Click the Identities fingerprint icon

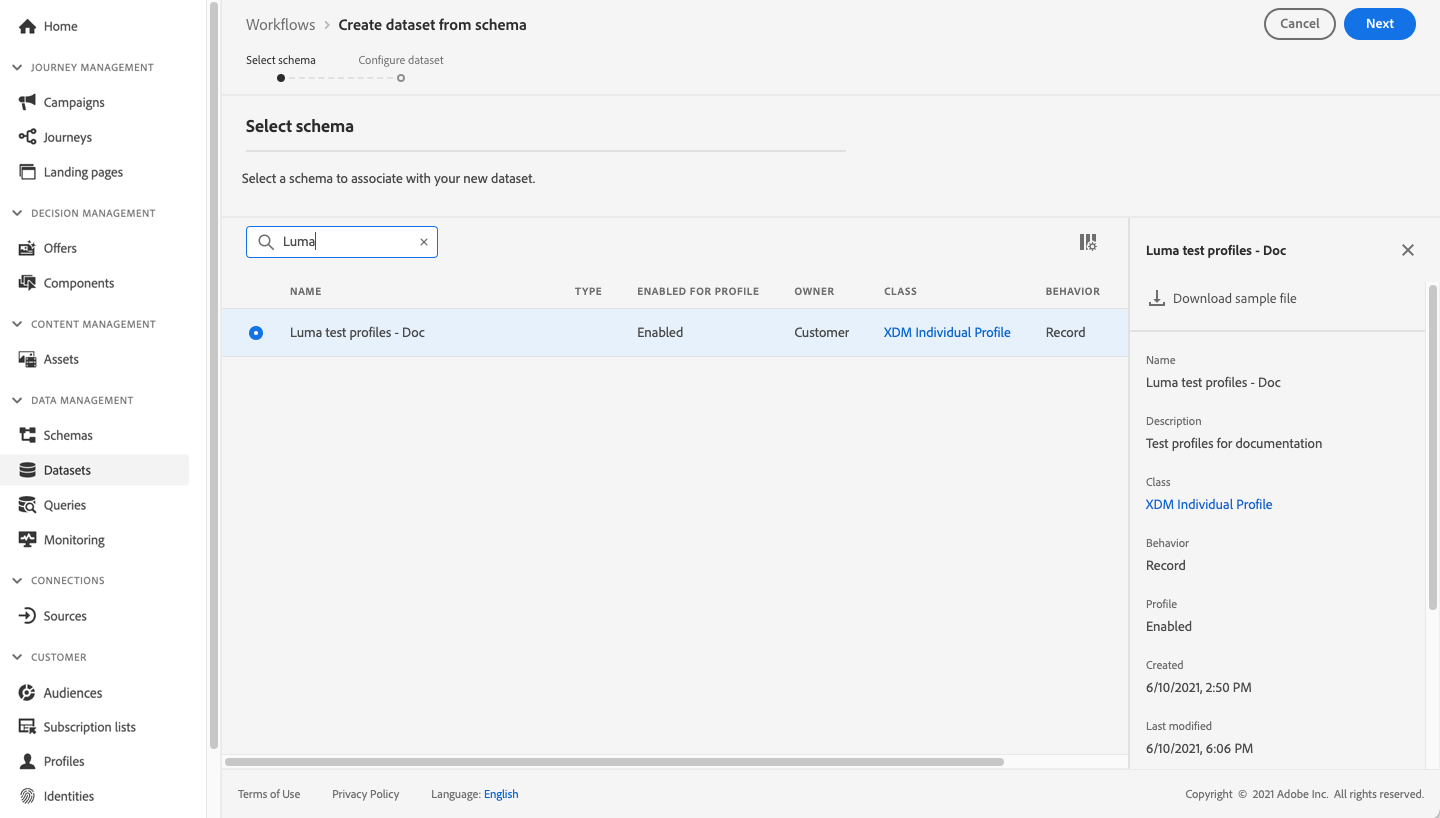pyautogui.click(x=27, y=796)
